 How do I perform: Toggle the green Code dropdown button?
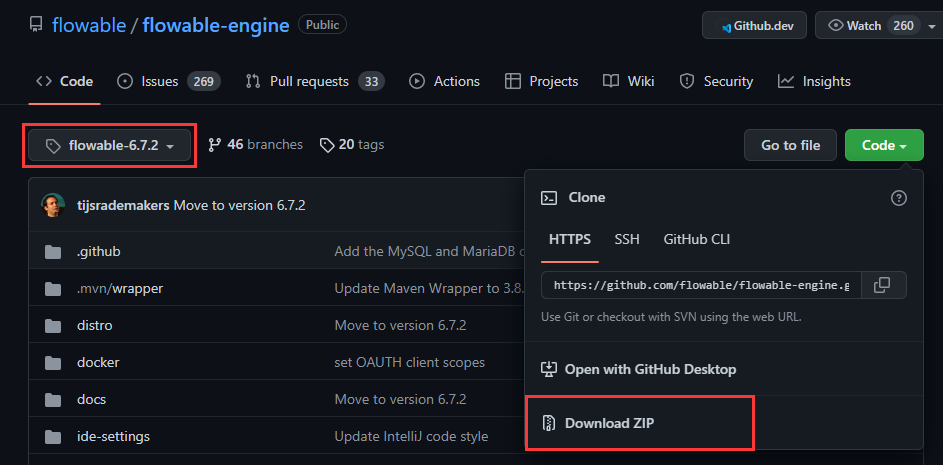[884, 145]
